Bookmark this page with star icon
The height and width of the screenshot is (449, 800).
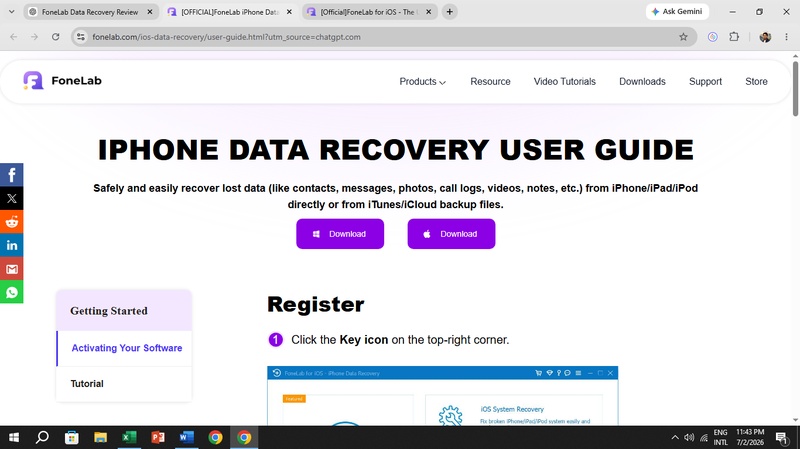click(x=683, y=37)
